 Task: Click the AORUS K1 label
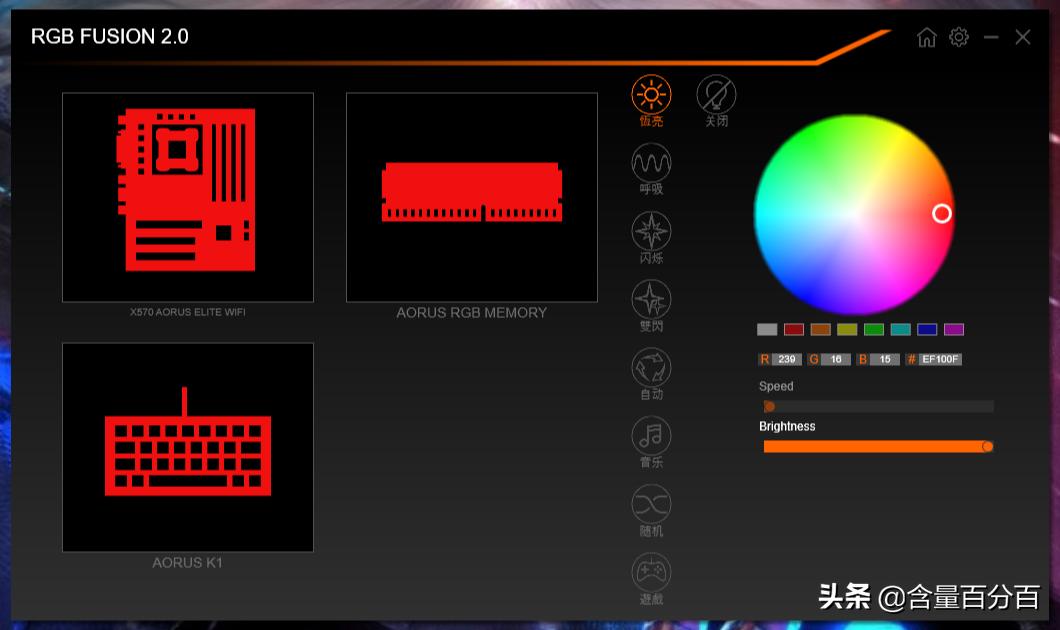[x=187, y=562]
